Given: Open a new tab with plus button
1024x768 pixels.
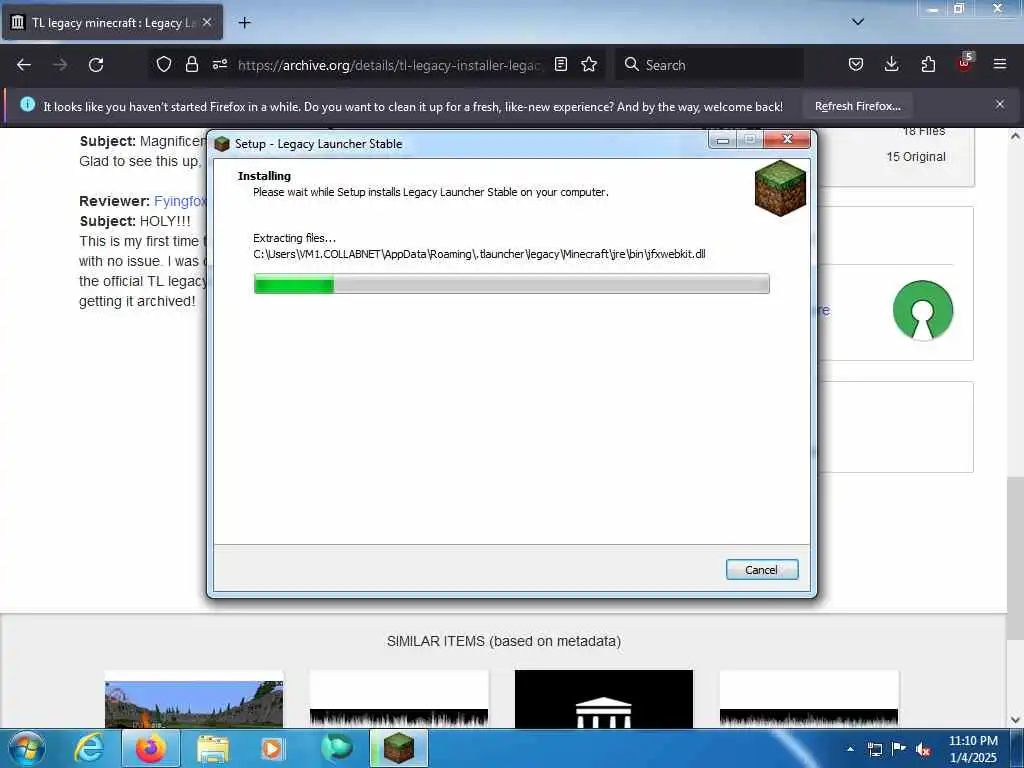Looking at the screenshot, I should [x=244, y=23].
